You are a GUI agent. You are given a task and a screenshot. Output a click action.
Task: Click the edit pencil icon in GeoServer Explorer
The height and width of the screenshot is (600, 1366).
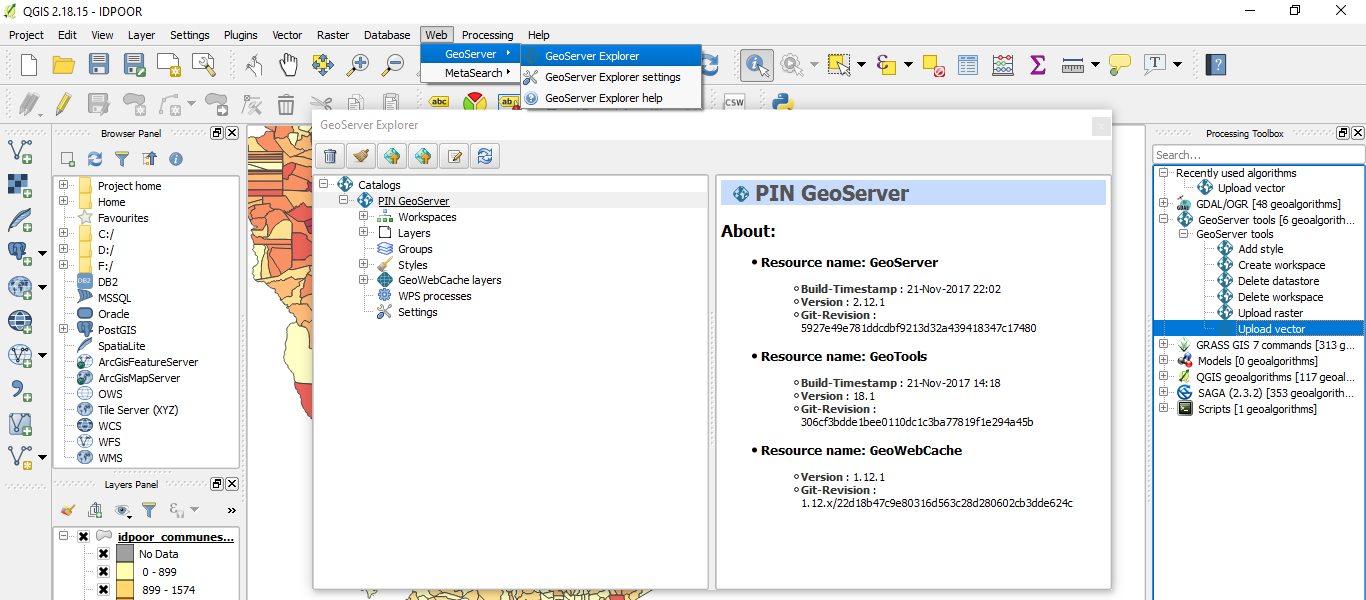[455, 156]
